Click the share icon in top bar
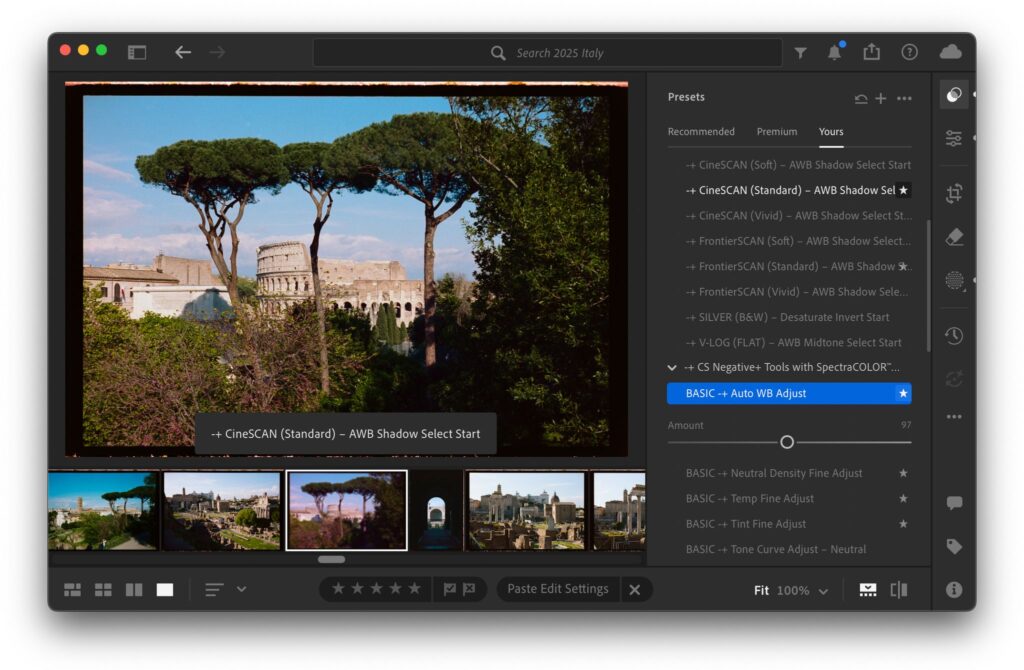Viewport: 1024px width, 670px height. pyautogui.click(x=872, y=52)
